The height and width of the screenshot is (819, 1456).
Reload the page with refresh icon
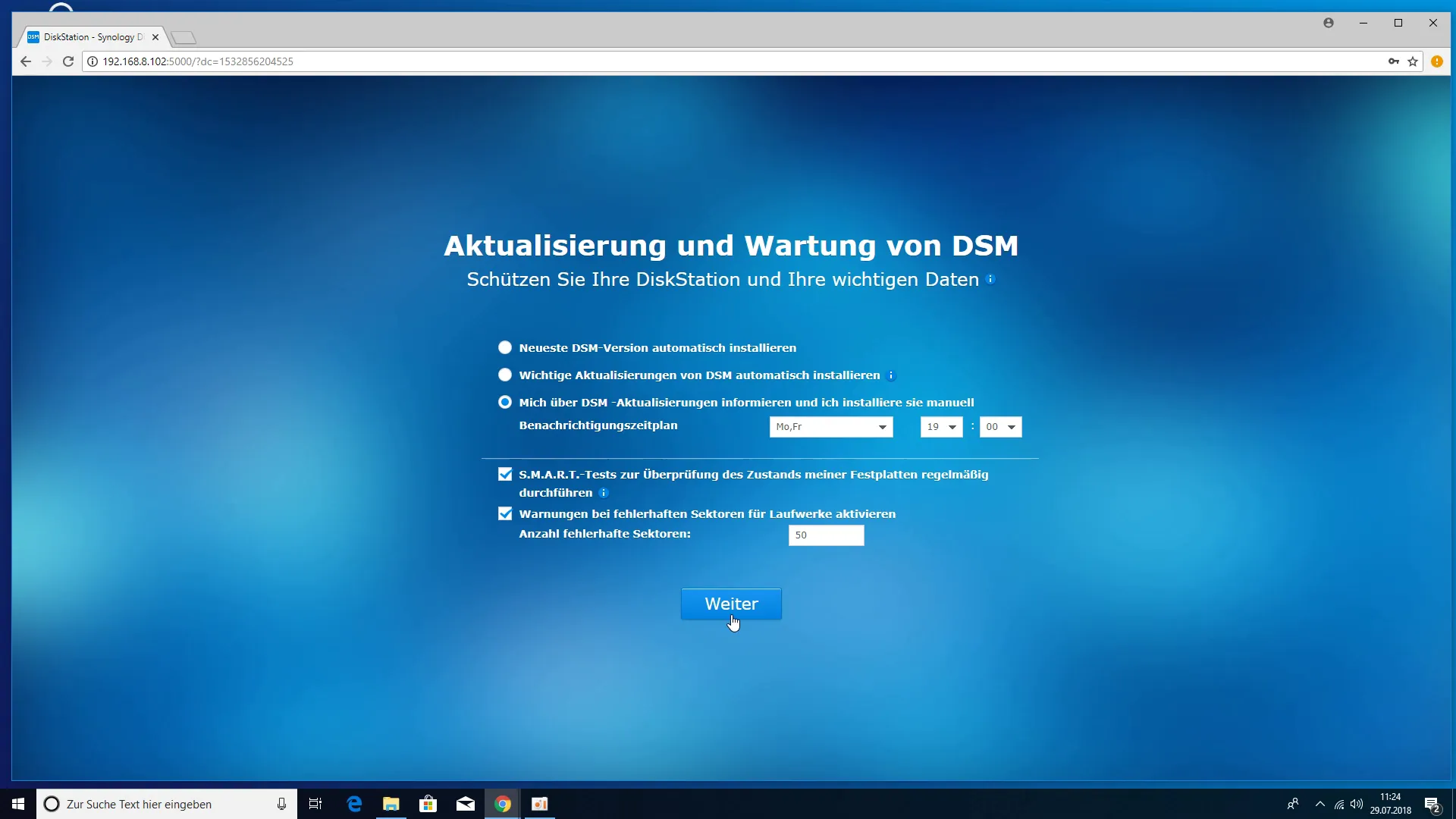(x=68, y=61)
